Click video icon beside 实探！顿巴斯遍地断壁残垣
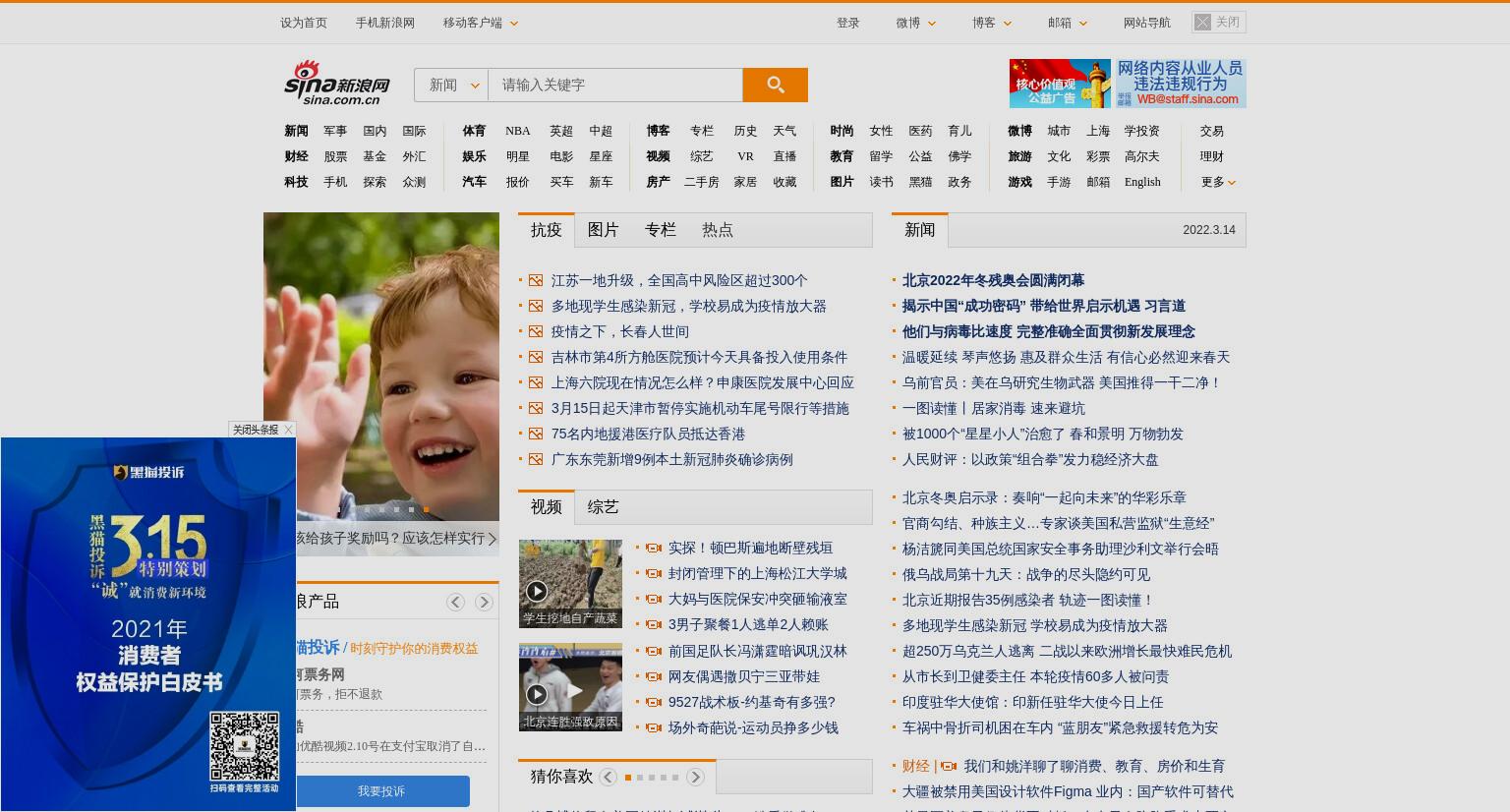1510x812 pixels. pos(653,548)
